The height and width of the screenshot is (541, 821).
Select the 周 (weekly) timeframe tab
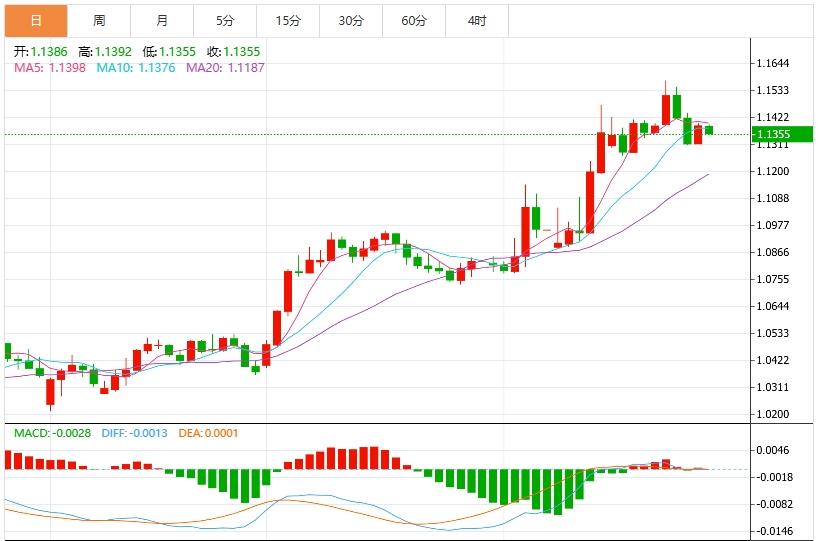[99, 20]
